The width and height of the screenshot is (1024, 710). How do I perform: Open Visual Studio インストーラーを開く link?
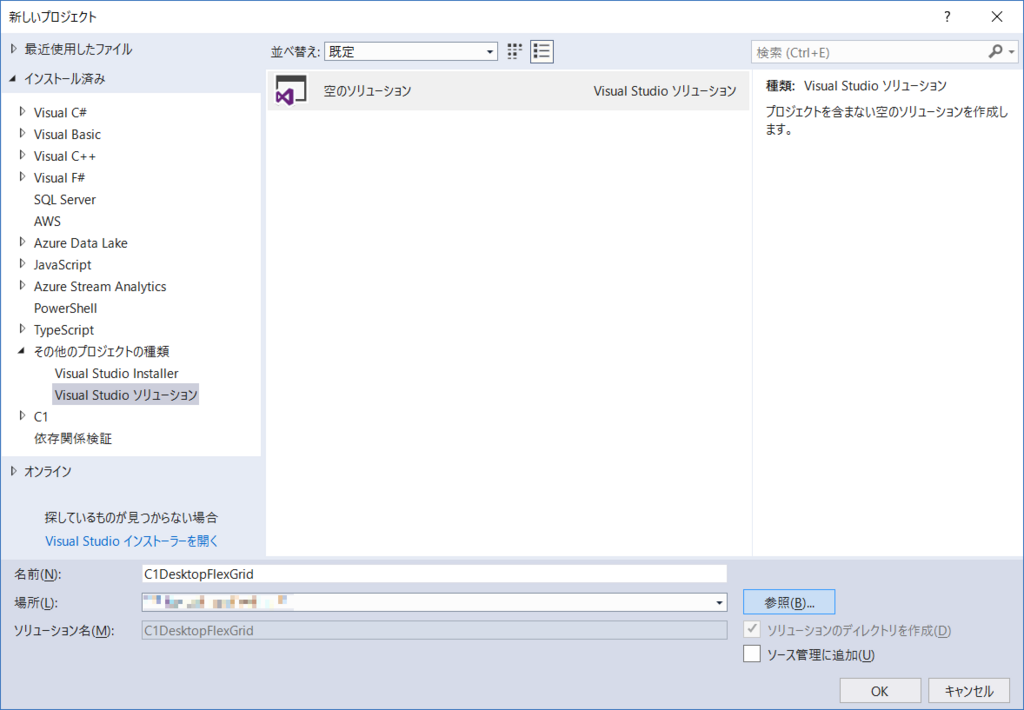(131, 541)
